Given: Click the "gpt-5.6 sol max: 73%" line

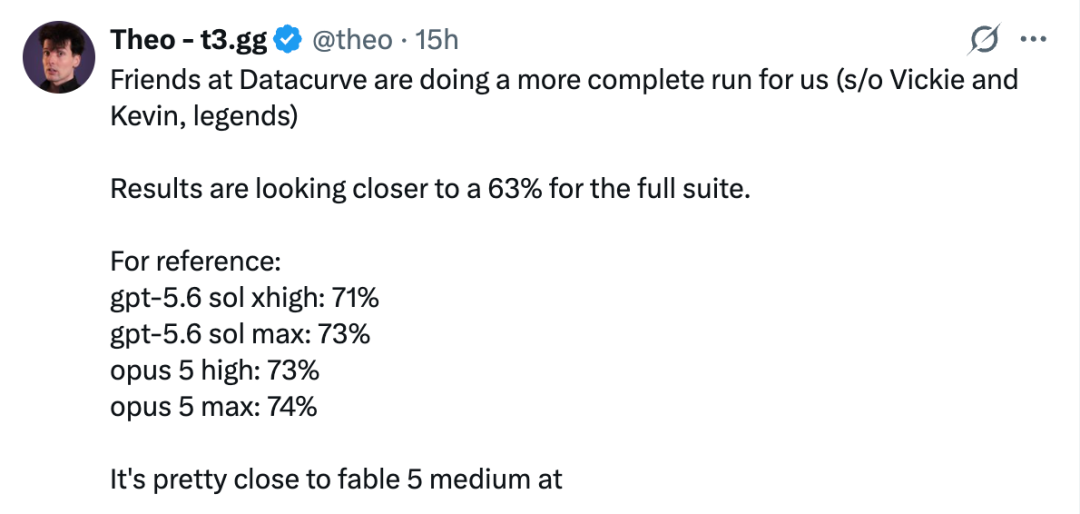Looking at the screenshot, I should pos(240,336).
